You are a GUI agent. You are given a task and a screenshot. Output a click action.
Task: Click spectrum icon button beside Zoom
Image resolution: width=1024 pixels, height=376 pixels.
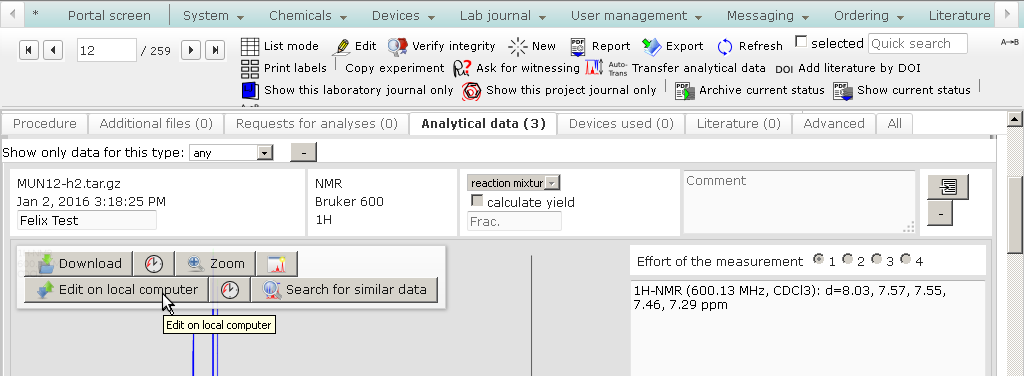click(277, 264)
